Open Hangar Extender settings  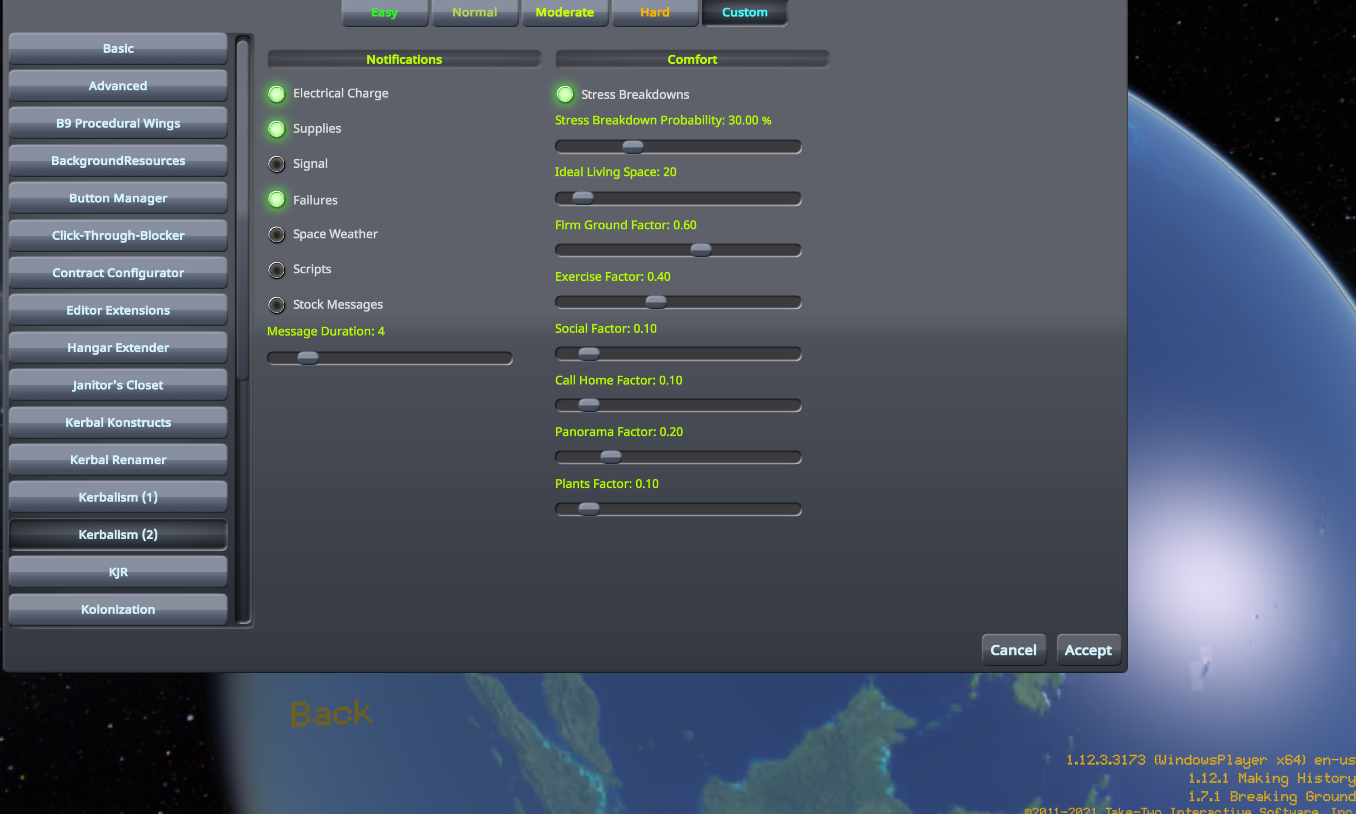(x=118, y=348)
